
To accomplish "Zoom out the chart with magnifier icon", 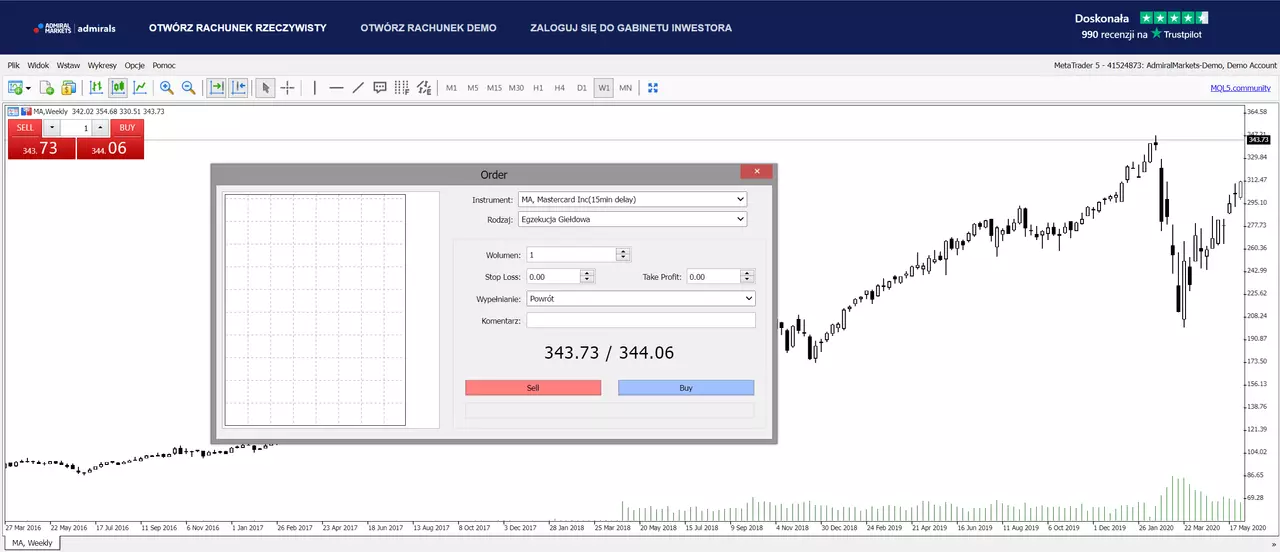I will point(188,88).
